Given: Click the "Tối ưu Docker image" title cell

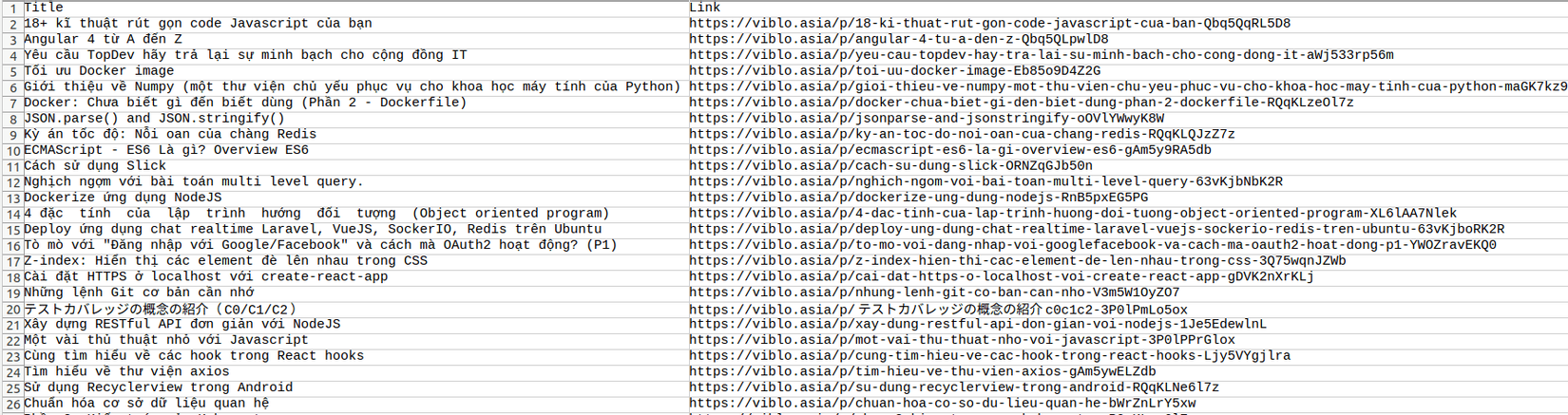Looking at the screenshot, I should tap(99, 71).
